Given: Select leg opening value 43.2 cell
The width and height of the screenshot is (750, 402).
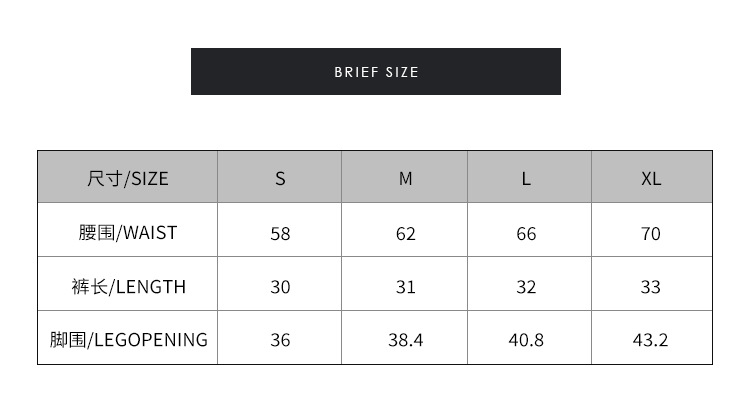Looking at the screenshot, I should click(x=651, y=340).
